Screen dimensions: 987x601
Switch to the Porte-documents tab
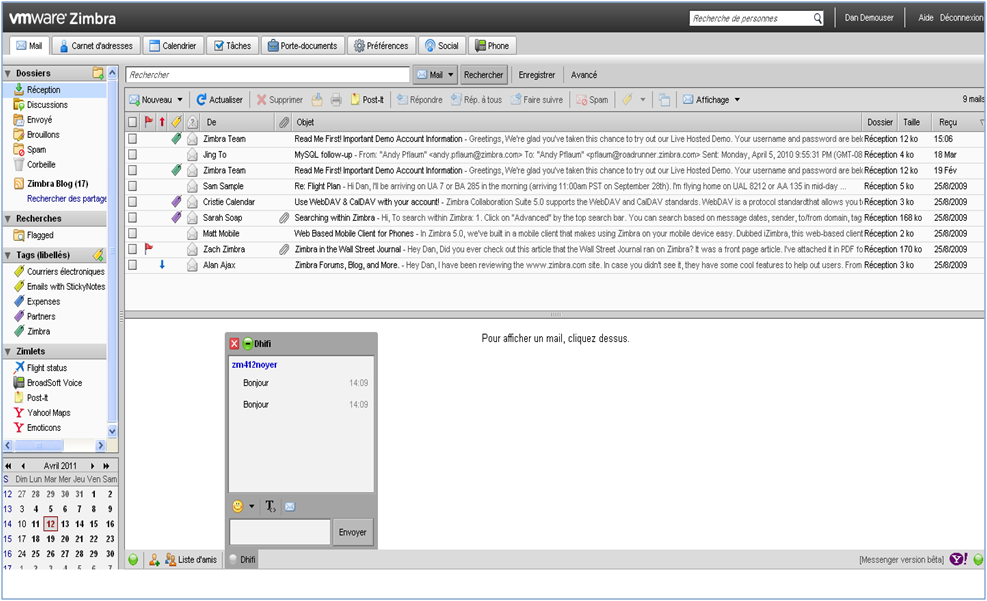[302, 45]
